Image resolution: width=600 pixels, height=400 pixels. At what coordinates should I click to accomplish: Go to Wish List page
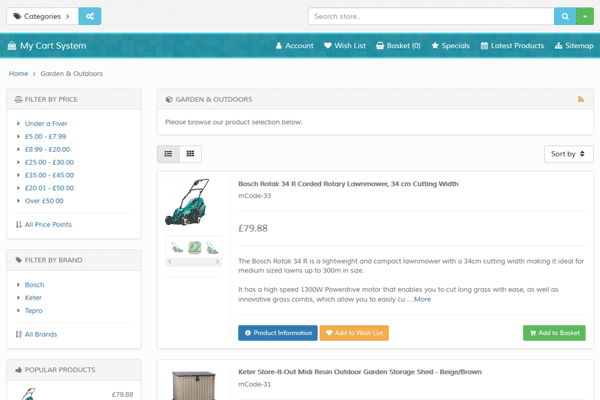[345, 46]
